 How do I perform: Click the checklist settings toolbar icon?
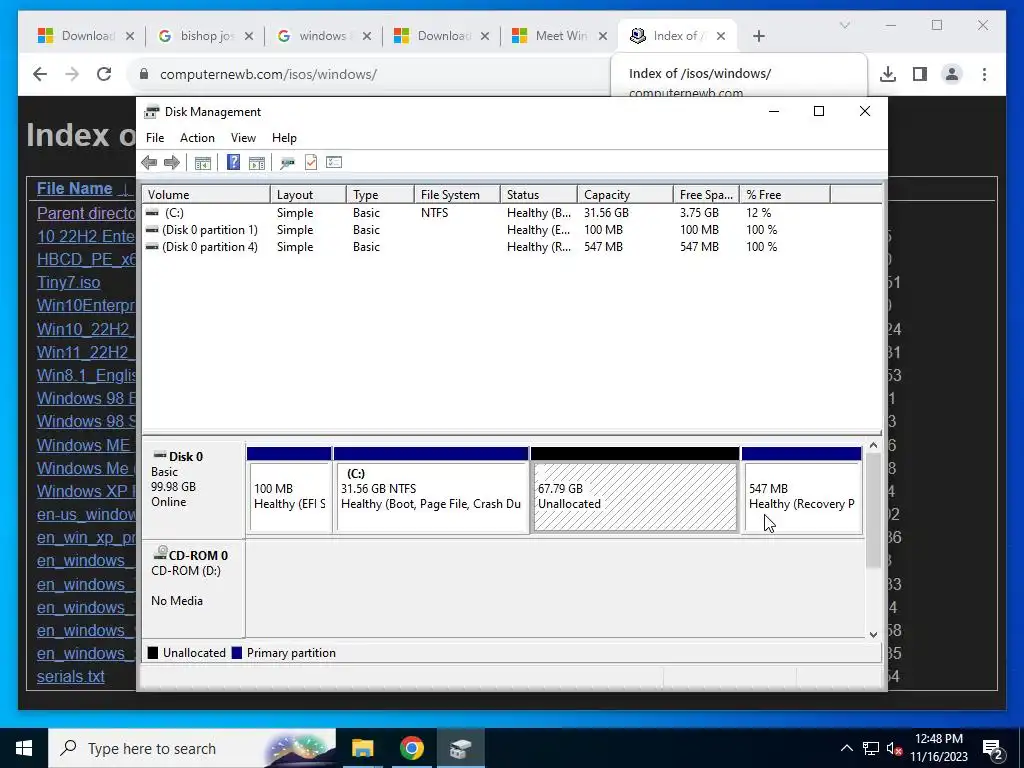(334, 162)
